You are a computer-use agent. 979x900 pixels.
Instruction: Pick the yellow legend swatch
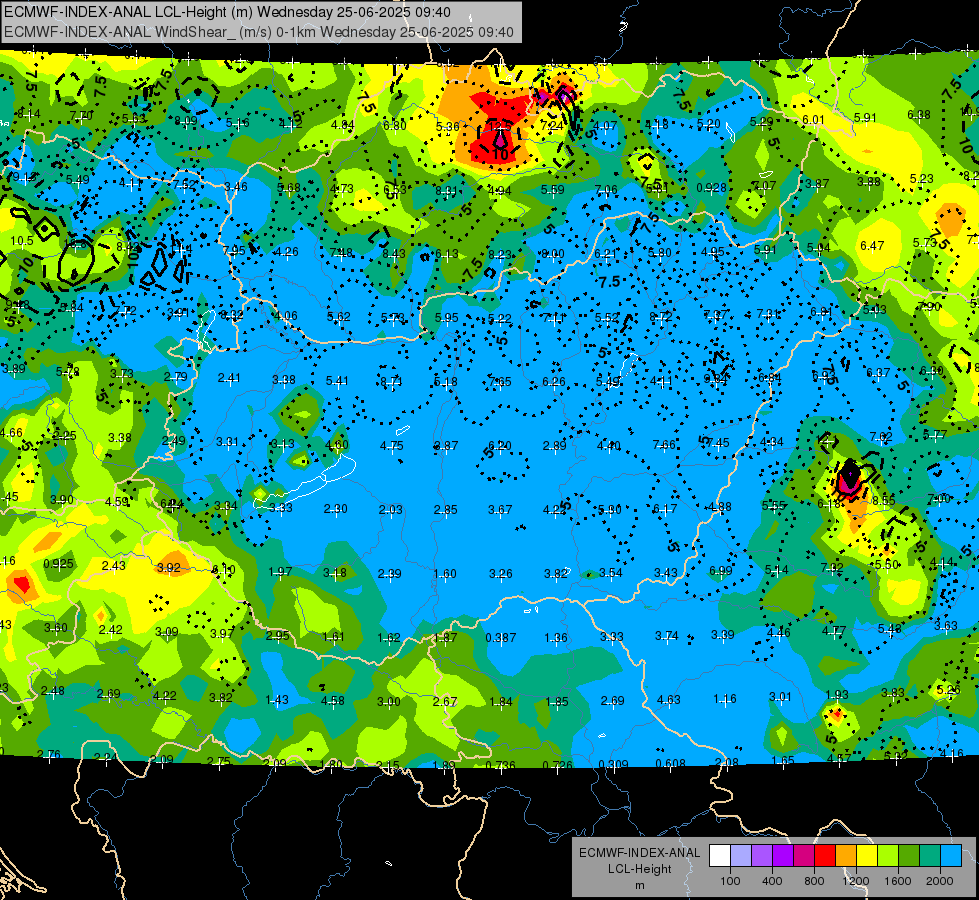pyautogui.click(x=867, y=856)
